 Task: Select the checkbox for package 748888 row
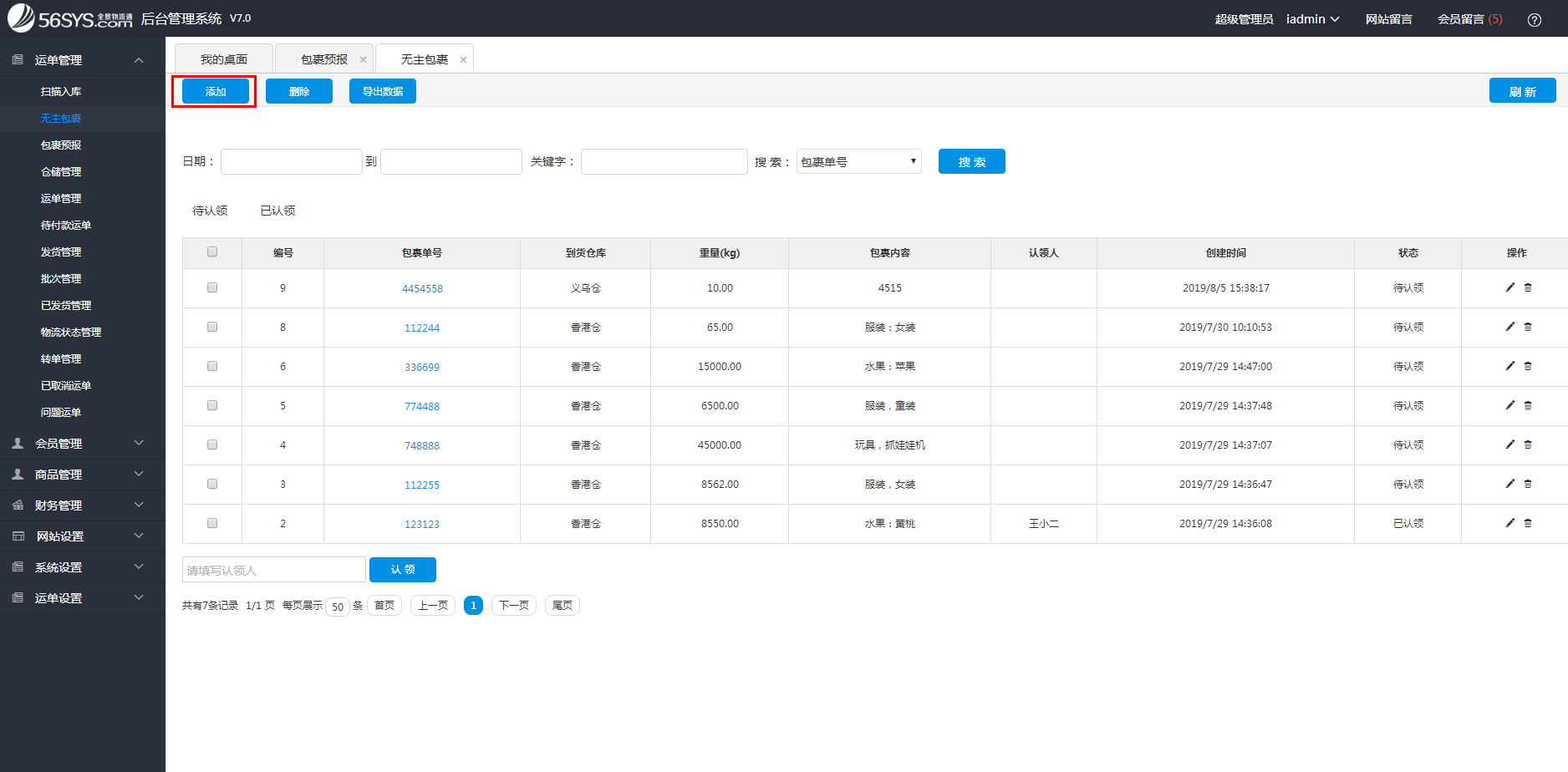click(x=212, y=444)
